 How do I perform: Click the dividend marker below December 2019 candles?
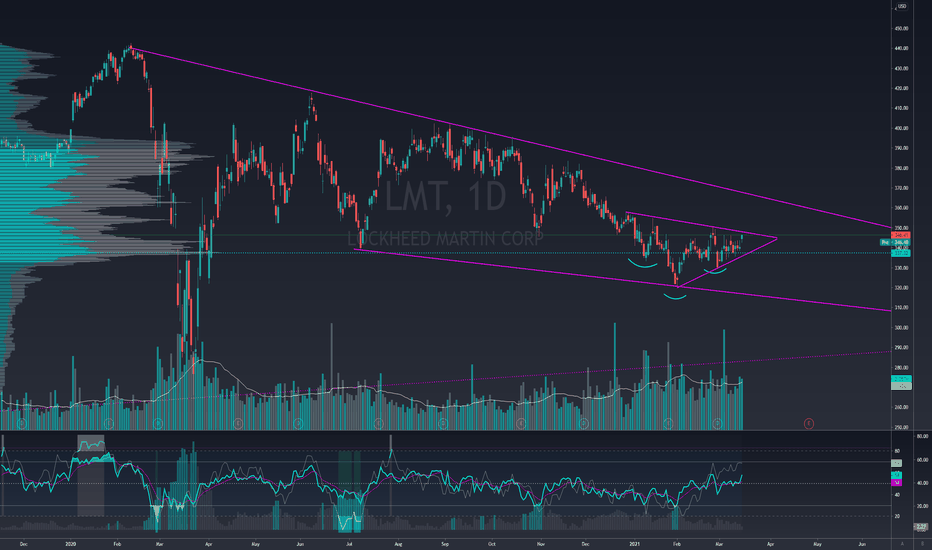22,423
